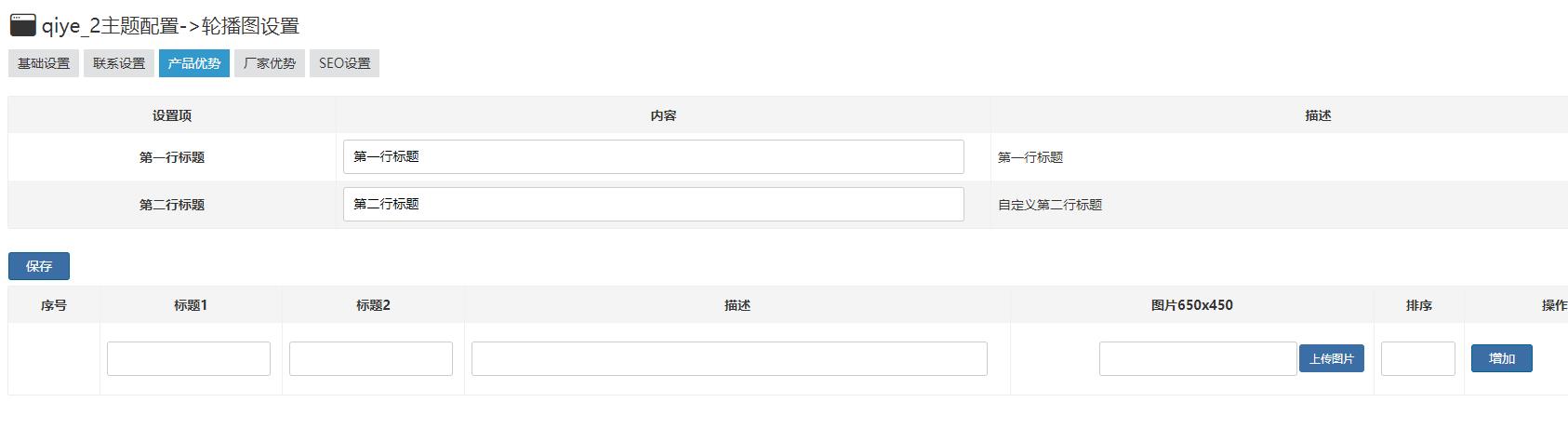Click the 第一行标题 content input field
The height and width of the screenshot is (429, 1568).
(x=654, y=156)
